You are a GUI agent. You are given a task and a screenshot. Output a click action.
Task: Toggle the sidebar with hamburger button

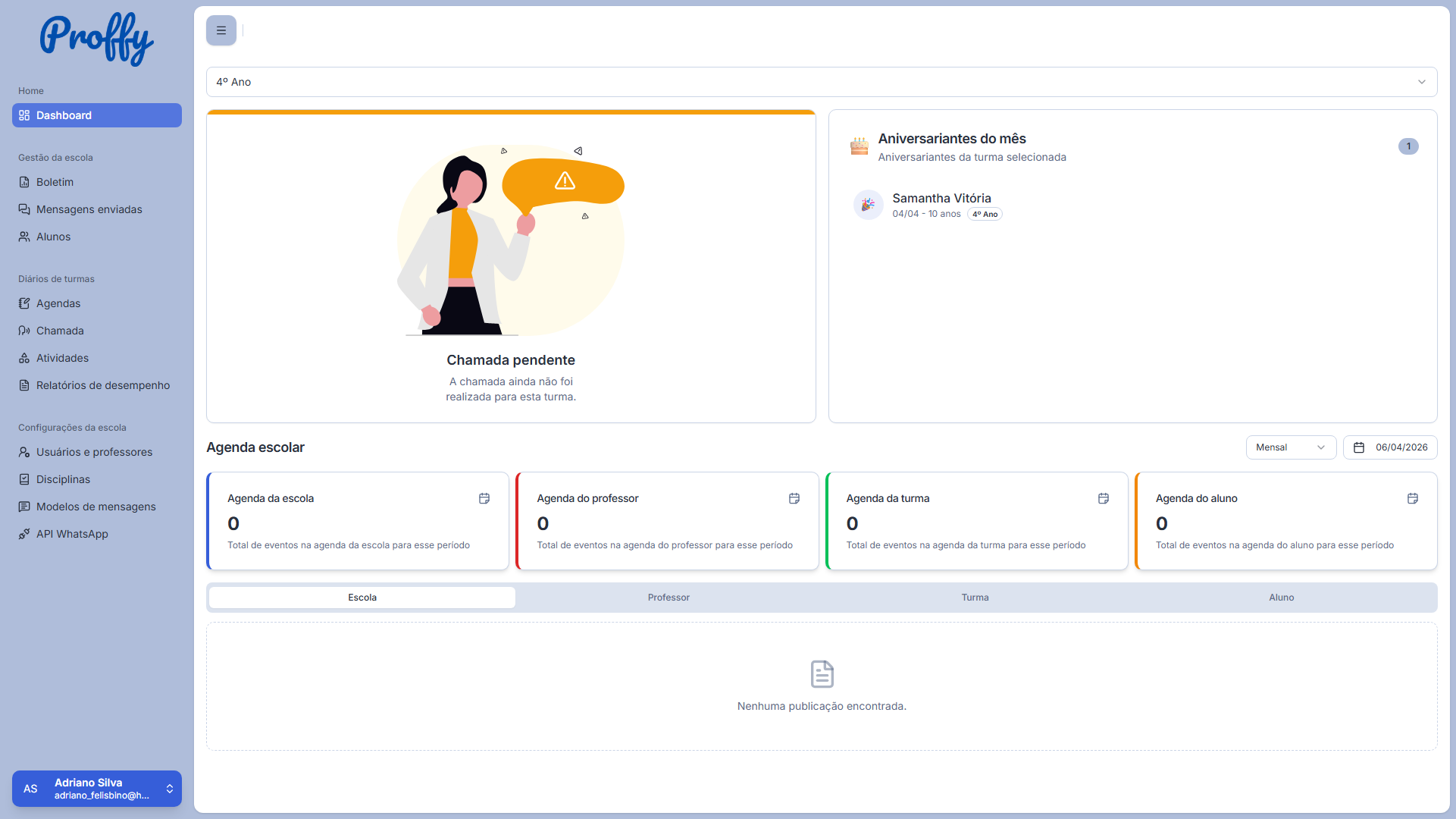[221, 30]
